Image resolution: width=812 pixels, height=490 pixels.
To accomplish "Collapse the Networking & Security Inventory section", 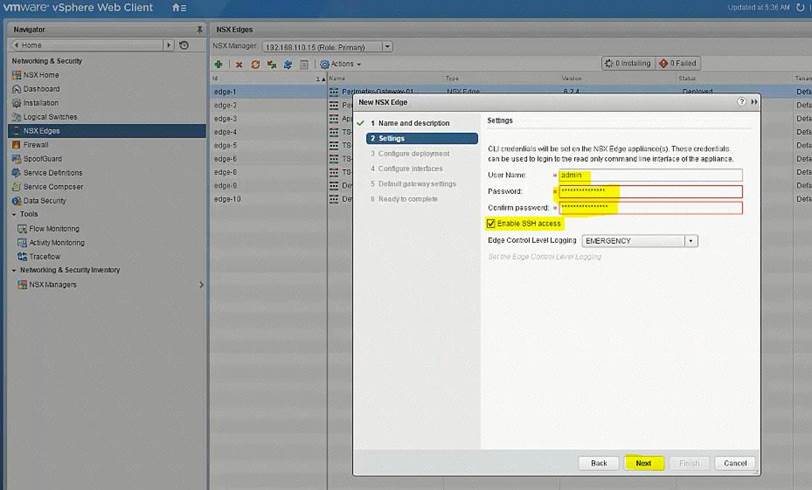I will point(14,270).
